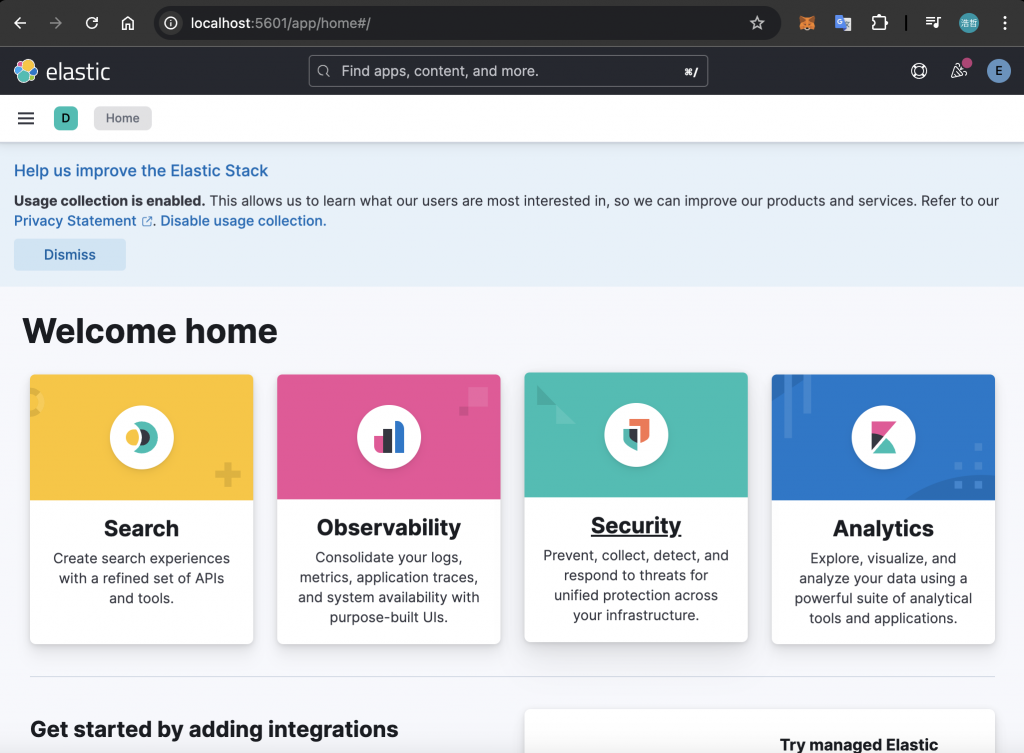Viewport: 1024px width, 753px height.
Task: Click the Analytics Kibana icon
Action: [883, 437]
